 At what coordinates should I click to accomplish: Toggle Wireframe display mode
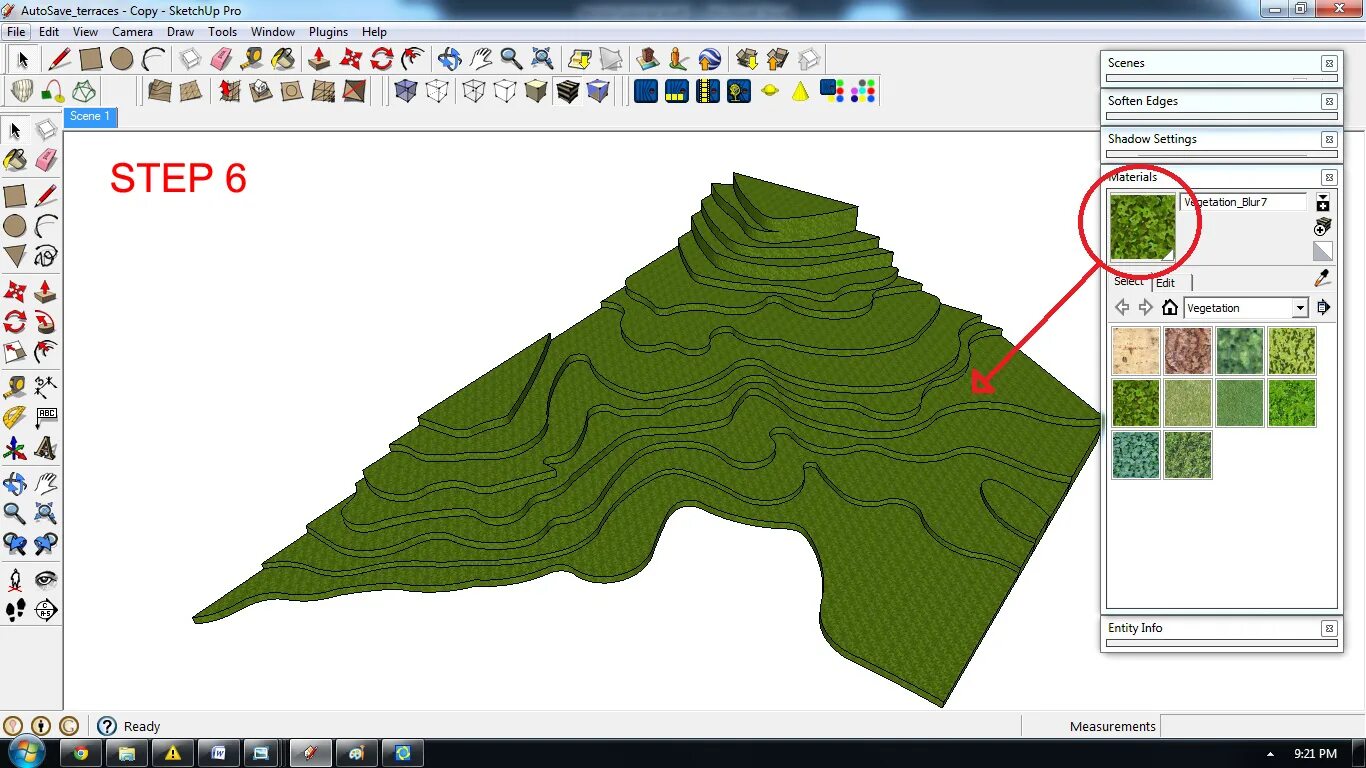[472, 90]
